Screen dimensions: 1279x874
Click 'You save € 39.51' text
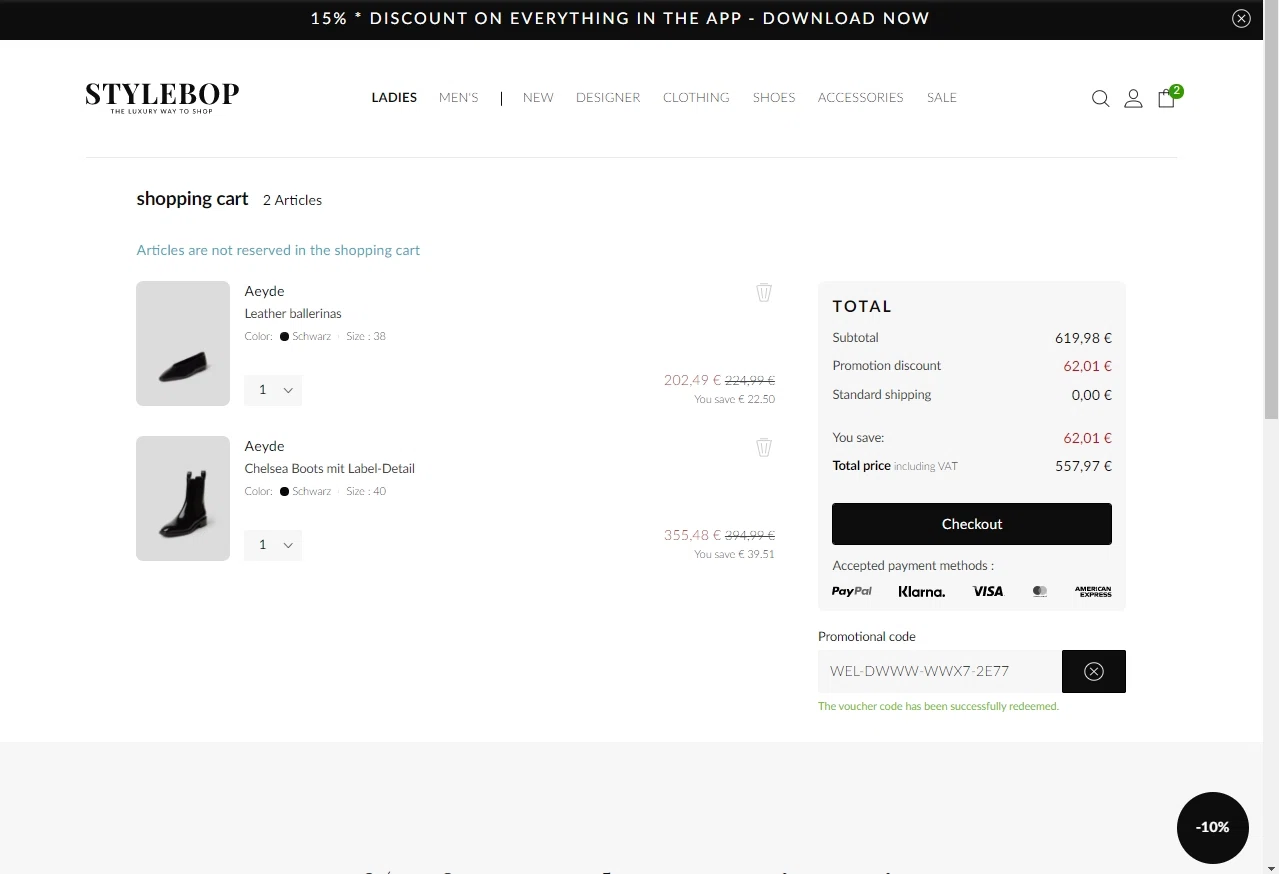click(735, 554)
